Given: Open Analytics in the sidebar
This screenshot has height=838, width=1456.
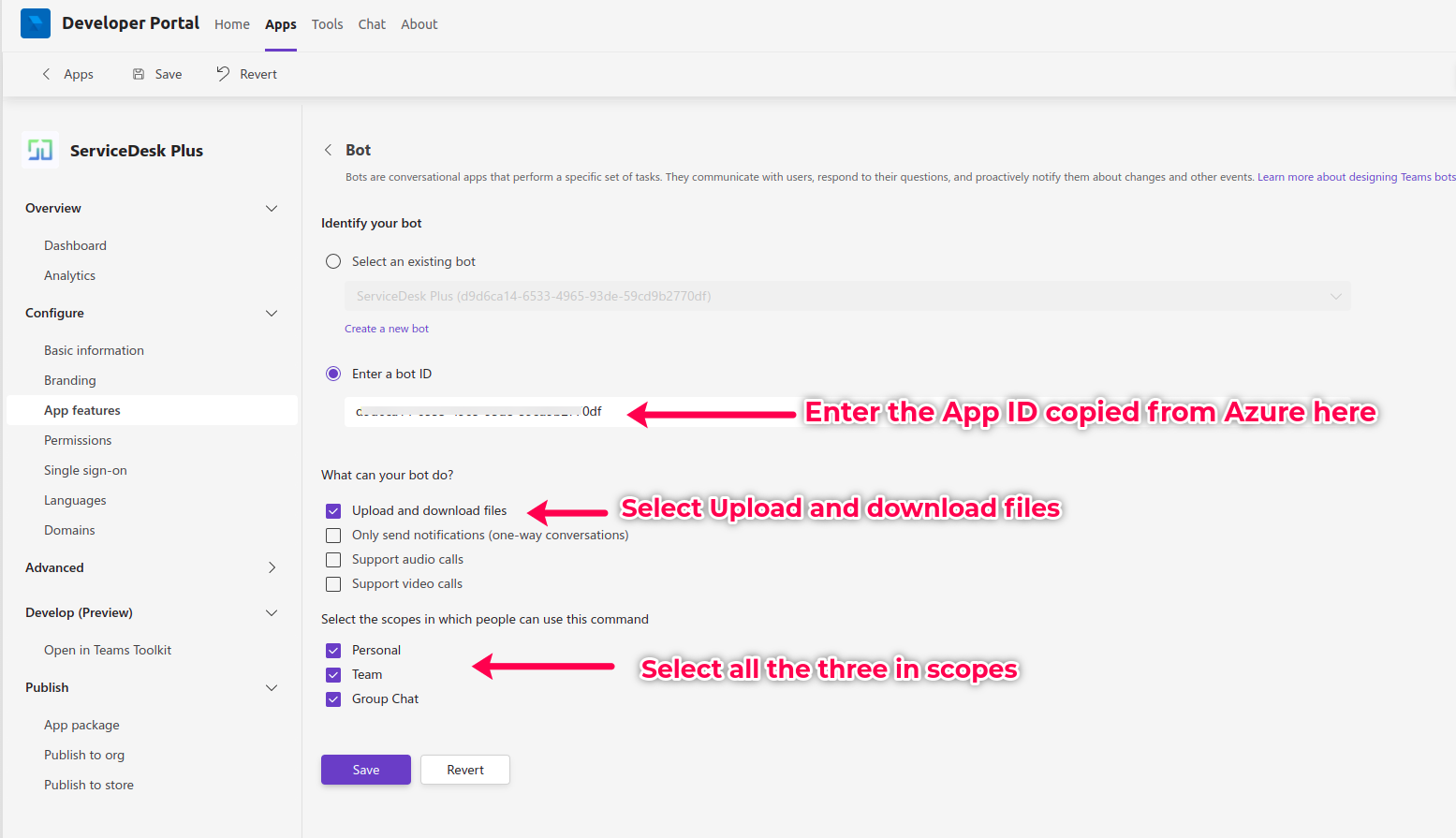Looking at the screenshot, I should (x=69, y=275).
